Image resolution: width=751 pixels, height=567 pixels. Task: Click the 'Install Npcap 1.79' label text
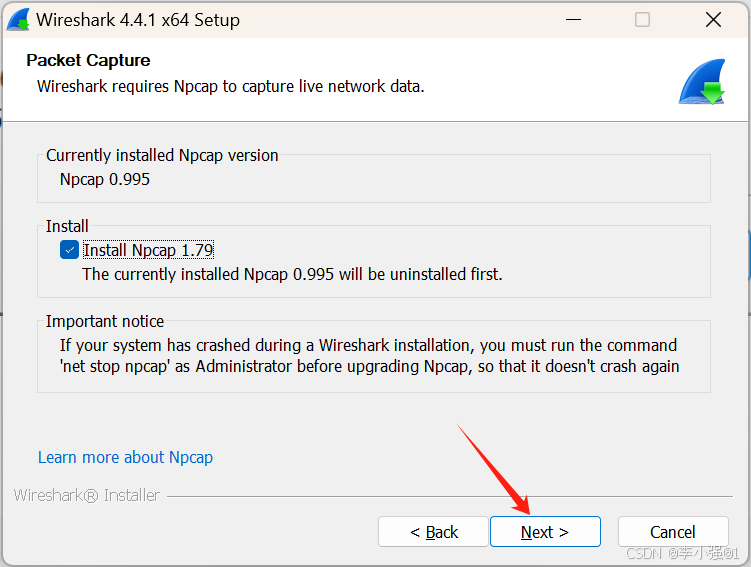point(148,250)
